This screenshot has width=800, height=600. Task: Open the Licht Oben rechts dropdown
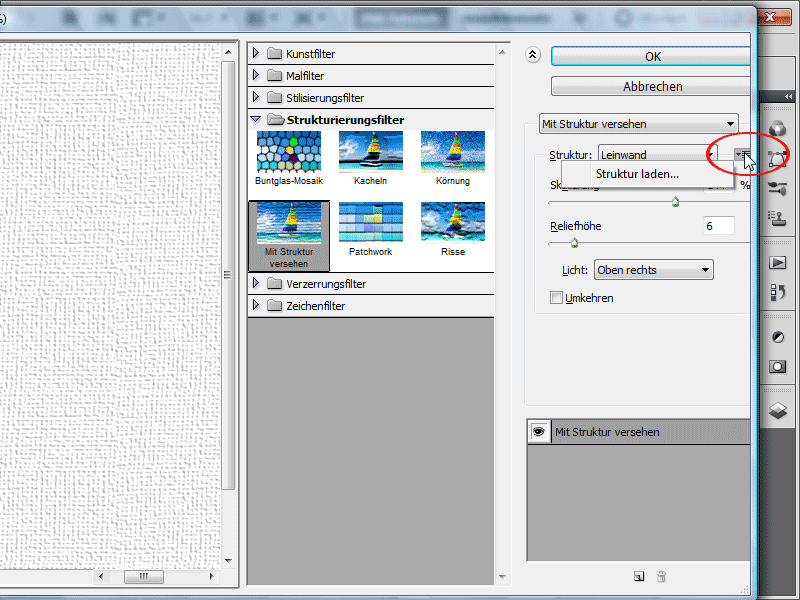(654, 270)
